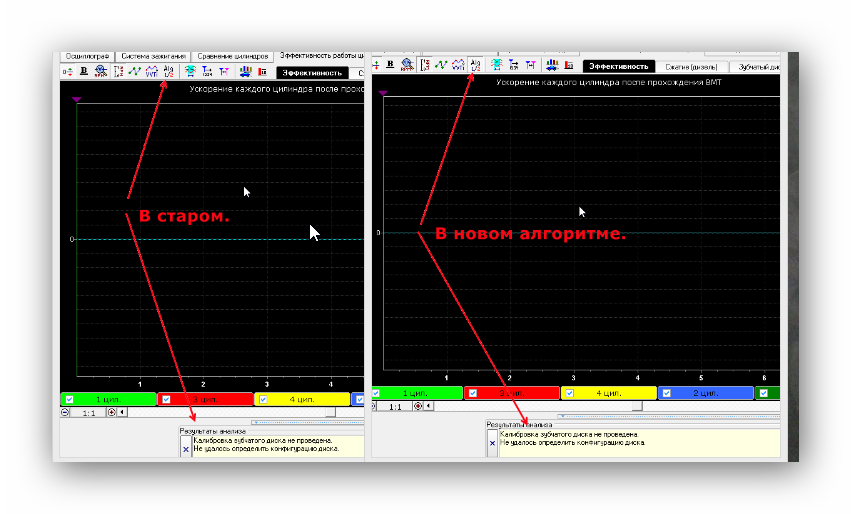Click the VVTi waveform icon in left toolbar
Viewport: 851px width, 514px height.
coord(151,72)
